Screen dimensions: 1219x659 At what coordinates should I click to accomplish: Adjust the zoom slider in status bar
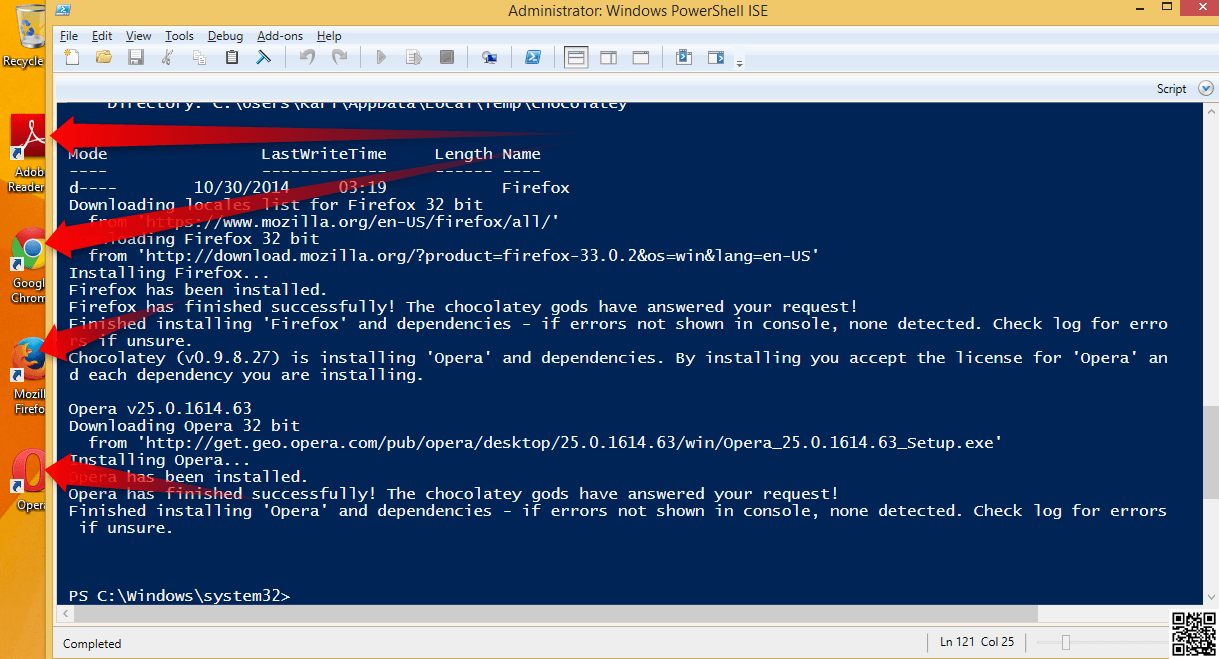click(x=1066, y=642)
